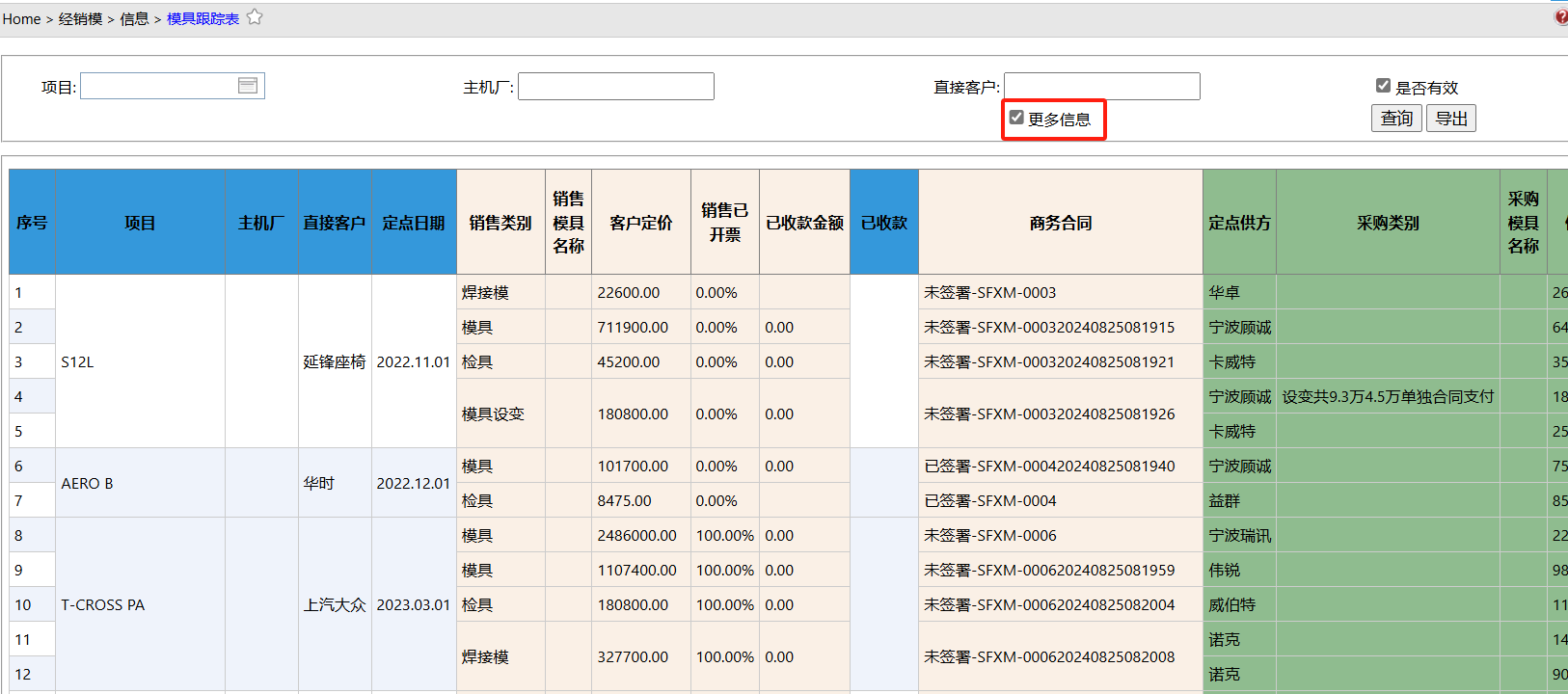Image resolution: width=1568 pixels, height=694 pixels.
Task: Open the 模具跟踪表 breadcrumb link
Action: click(x=203, y=19)
